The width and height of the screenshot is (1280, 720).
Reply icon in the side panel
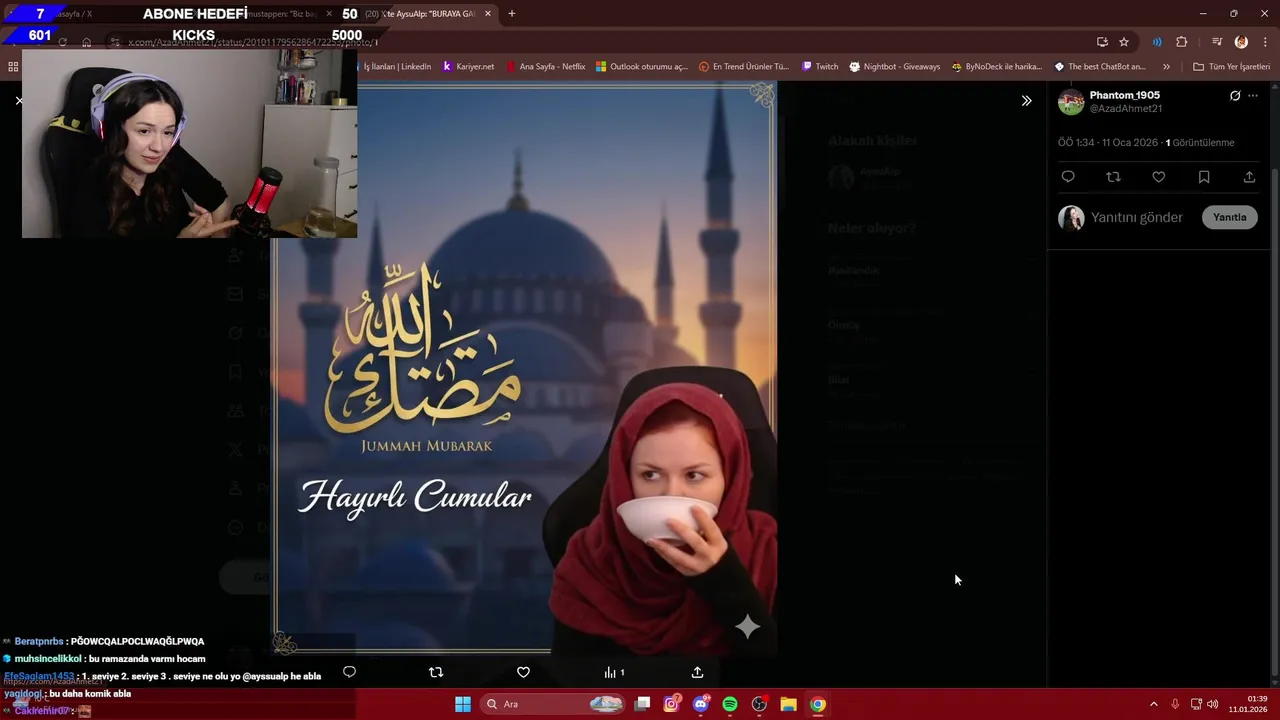(x=1068, y=177)
